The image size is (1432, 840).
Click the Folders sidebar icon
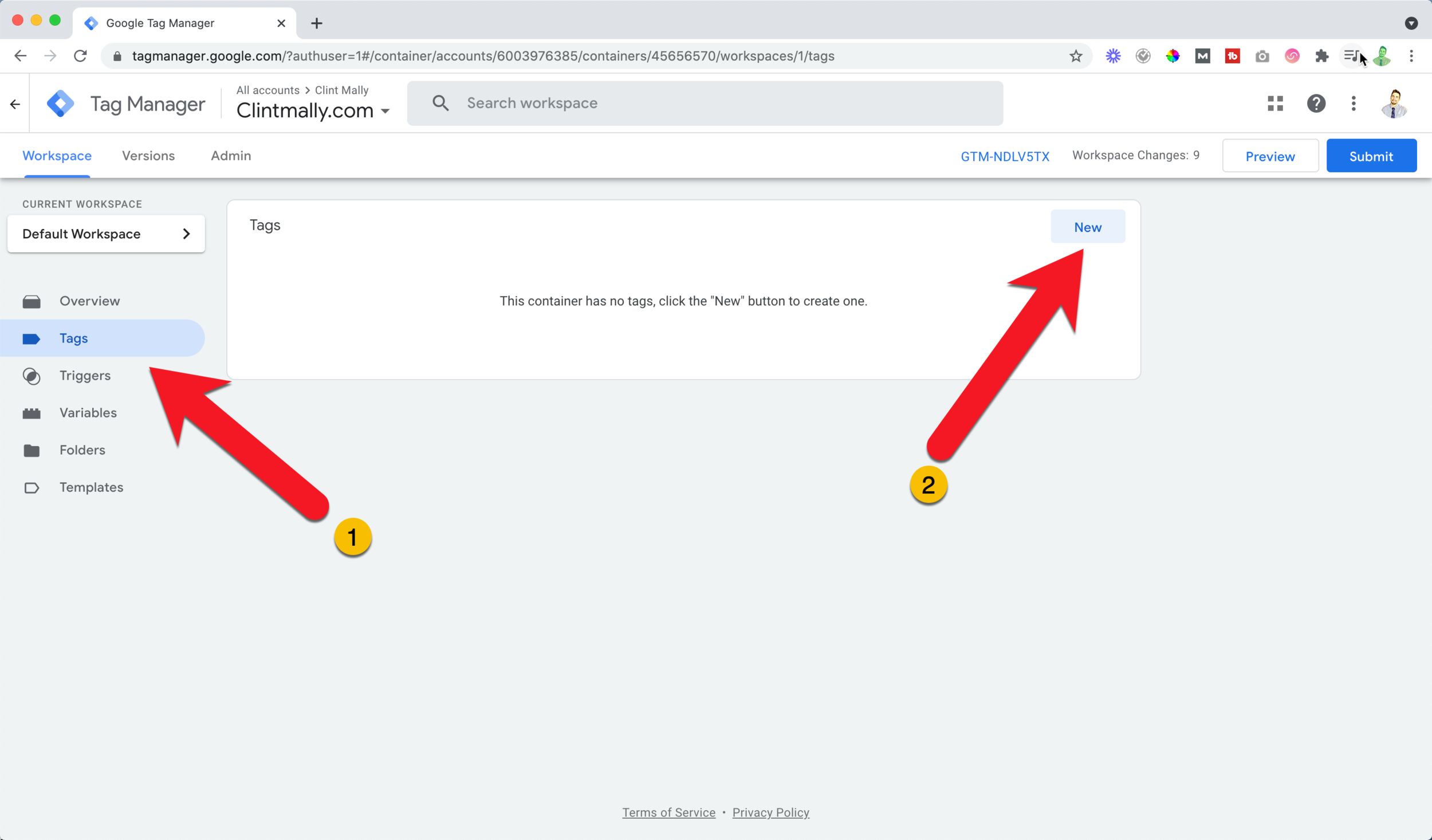[32, 451]
